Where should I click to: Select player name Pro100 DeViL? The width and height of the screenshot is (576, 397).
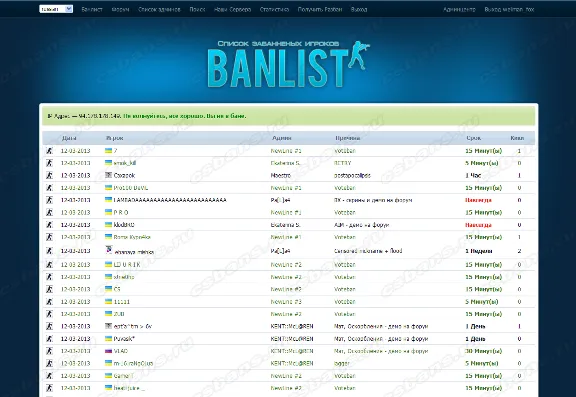(131, 188)
